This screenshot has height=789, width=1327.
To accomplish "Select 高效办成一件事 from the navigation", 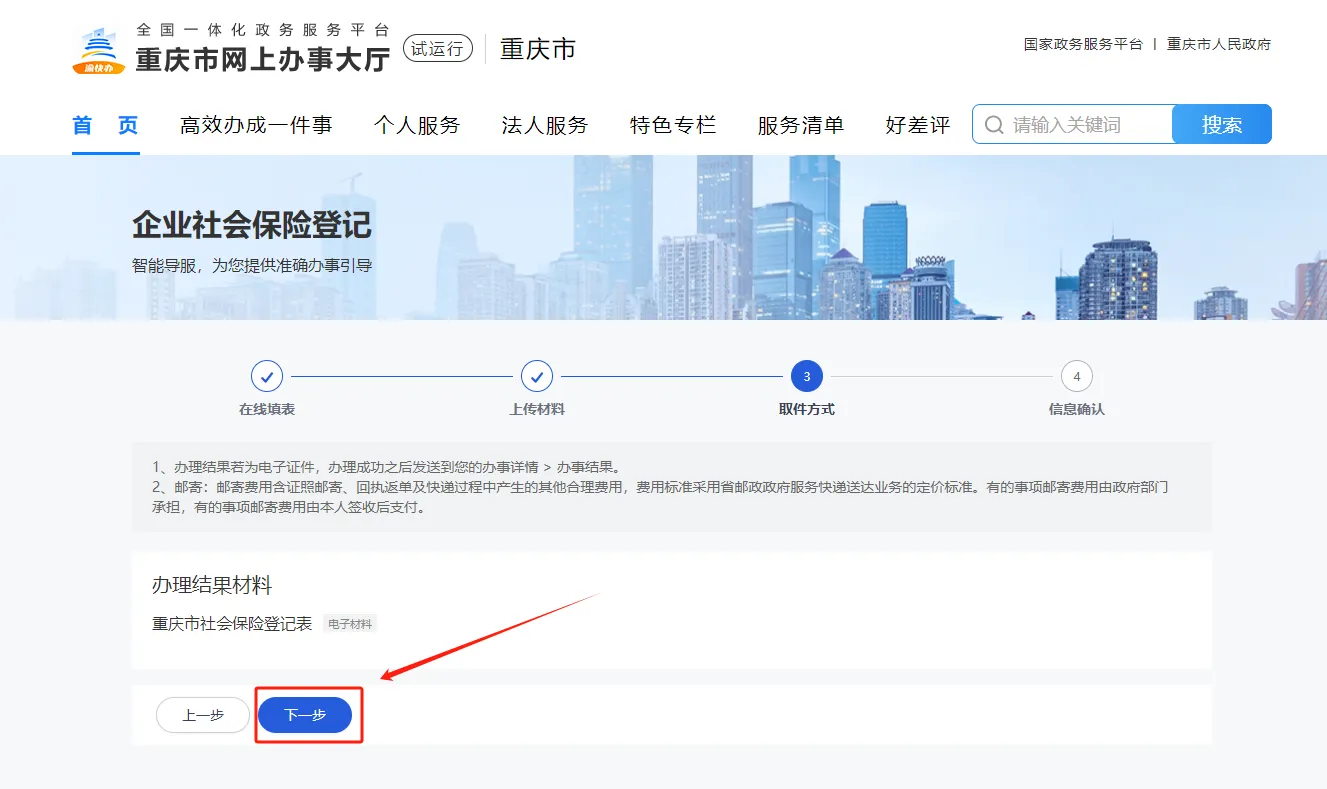I will 256,124.
